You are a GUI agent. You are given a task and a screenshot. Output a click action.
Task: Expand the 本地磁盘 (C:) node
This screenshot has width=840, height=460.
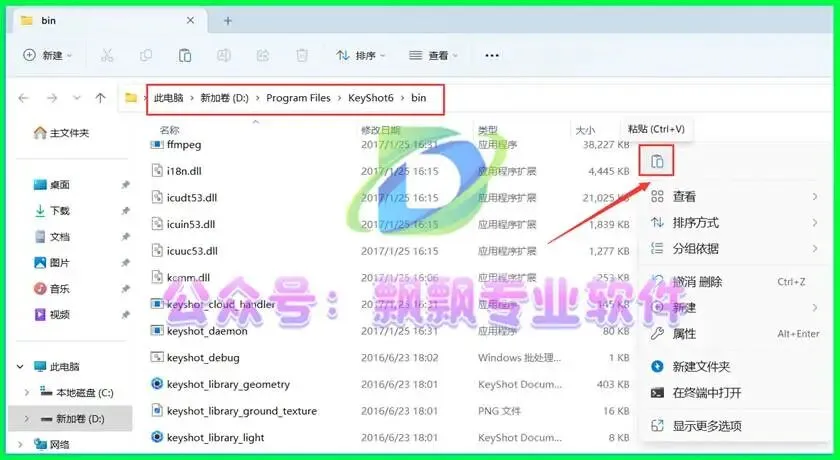click(27, 393)
